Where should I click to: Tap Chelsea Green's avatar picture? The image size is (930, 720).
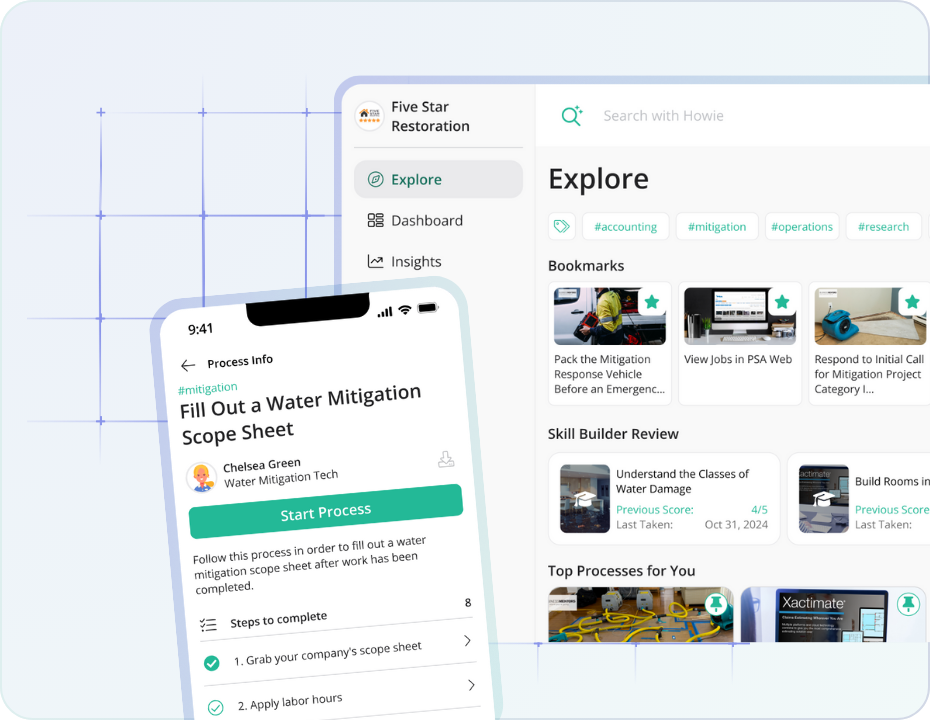pyautogui.click(x=202, y=477)
